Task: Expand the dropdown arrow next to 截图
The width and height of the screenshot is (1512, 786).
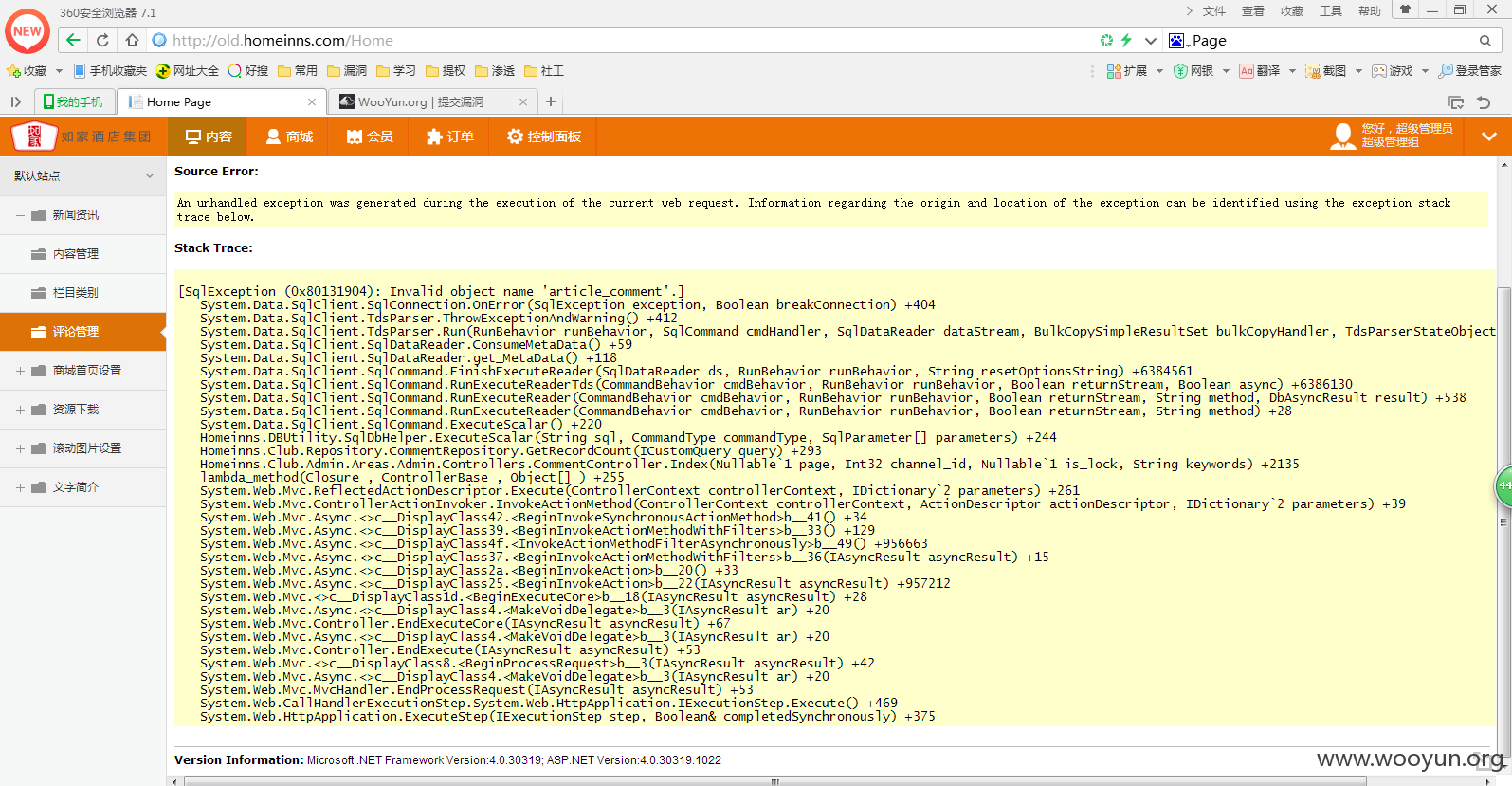Action: tap(1357, 71)
